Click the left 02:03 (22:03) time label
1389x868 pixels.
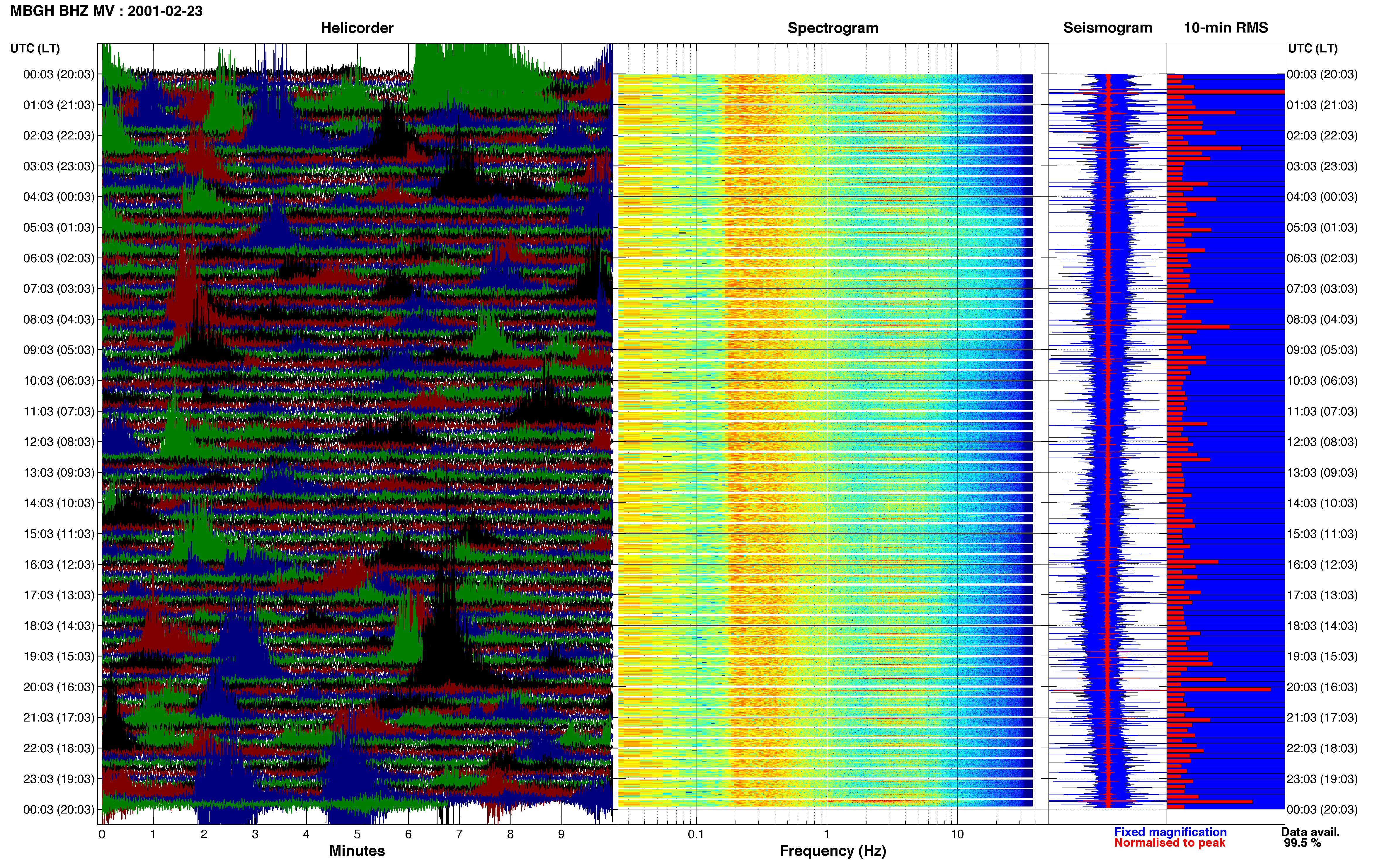59,135
